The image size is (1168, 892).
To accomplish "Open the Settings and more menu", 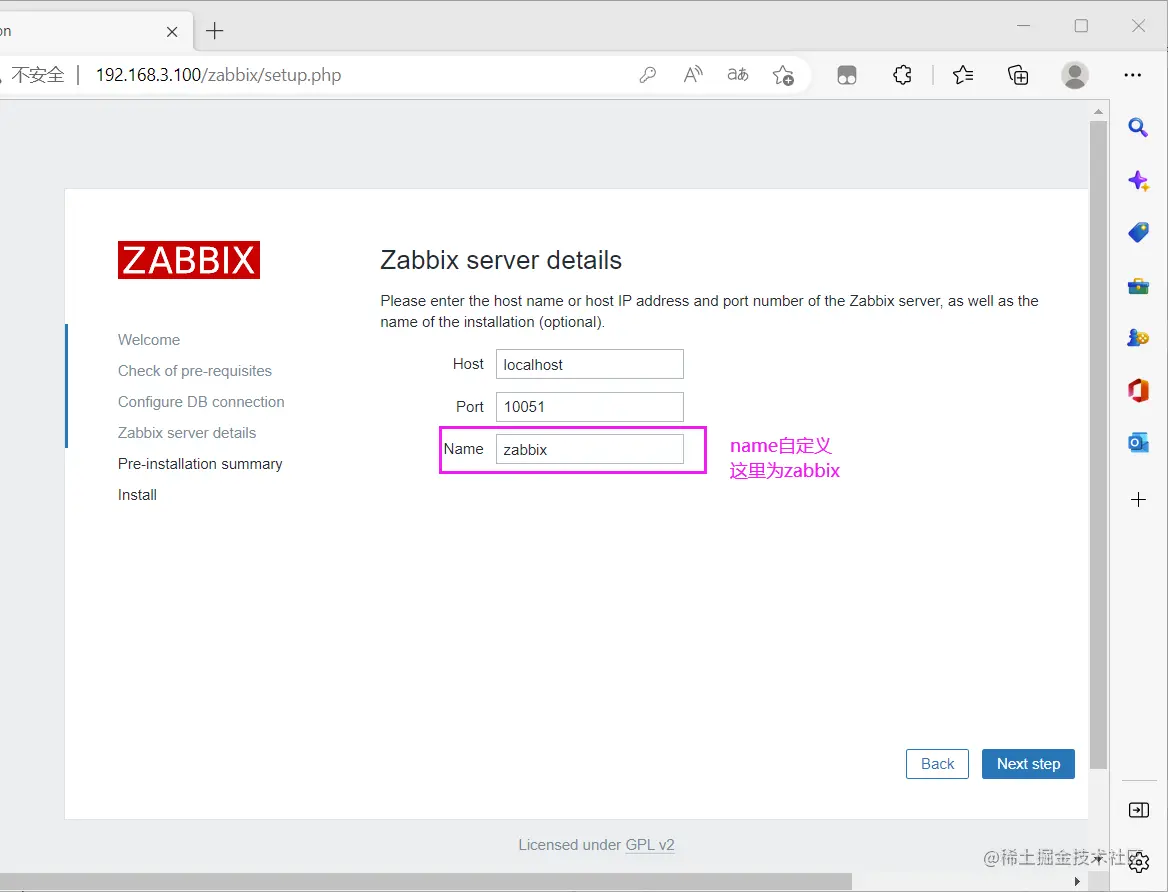I will coord(1132,75).
